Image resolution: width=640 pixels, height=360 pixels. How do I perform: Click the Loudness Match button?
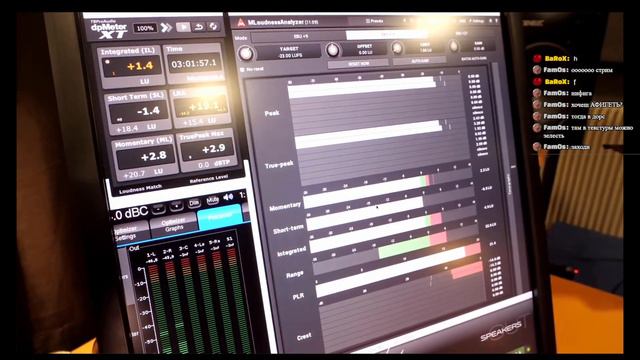tap(140, 189)
